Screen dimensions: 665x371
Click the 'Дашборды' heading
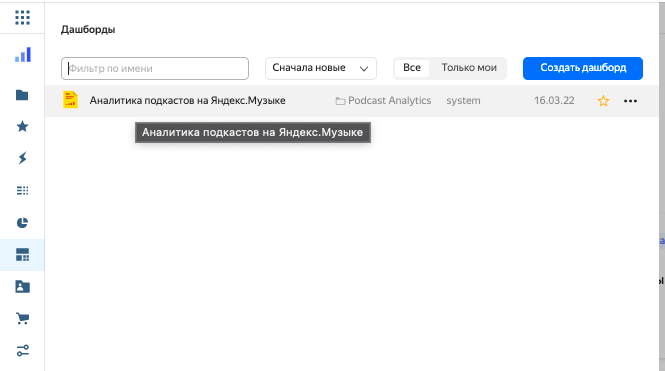pos(88,30)
